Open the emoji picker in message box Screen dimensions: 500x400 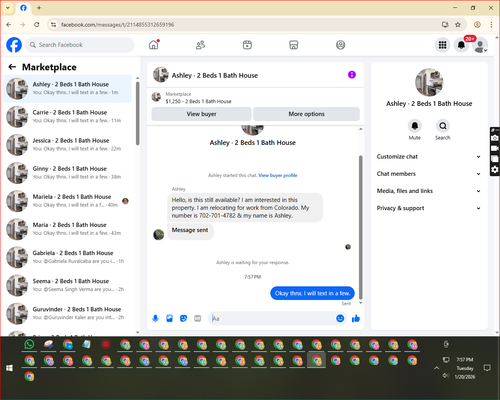coord(340,318)
